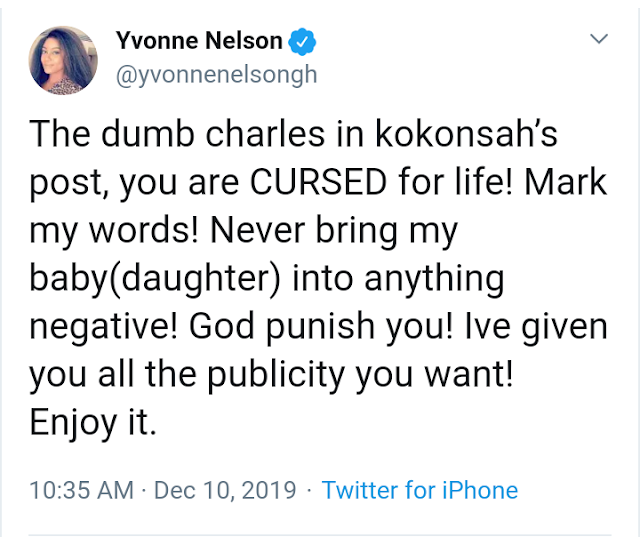Click the word "anything" in the tweet
The width and height of the screenshot is (640, 537).
click(434, 279)
